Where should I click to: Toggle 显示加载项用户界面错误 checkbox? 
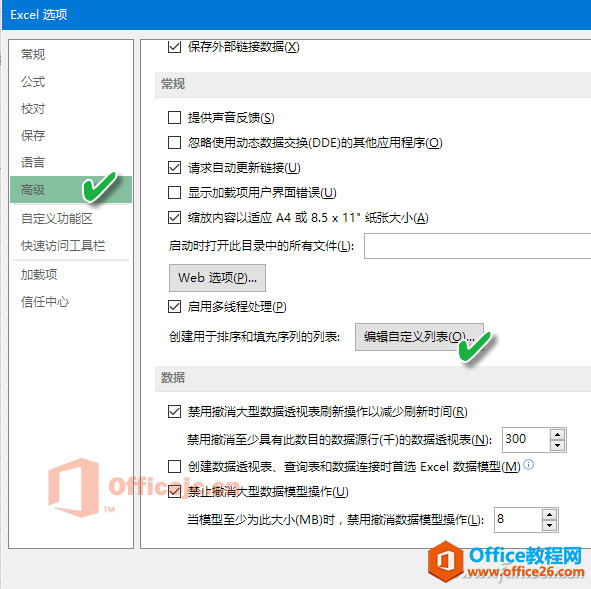174,193
